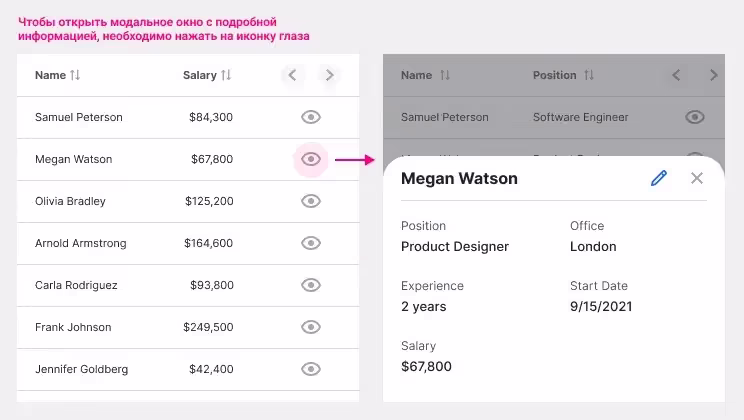The height and width of the screenshot is (420, 744).
Task: Click the eye icon in Software Engineer row
Action: 695,117
